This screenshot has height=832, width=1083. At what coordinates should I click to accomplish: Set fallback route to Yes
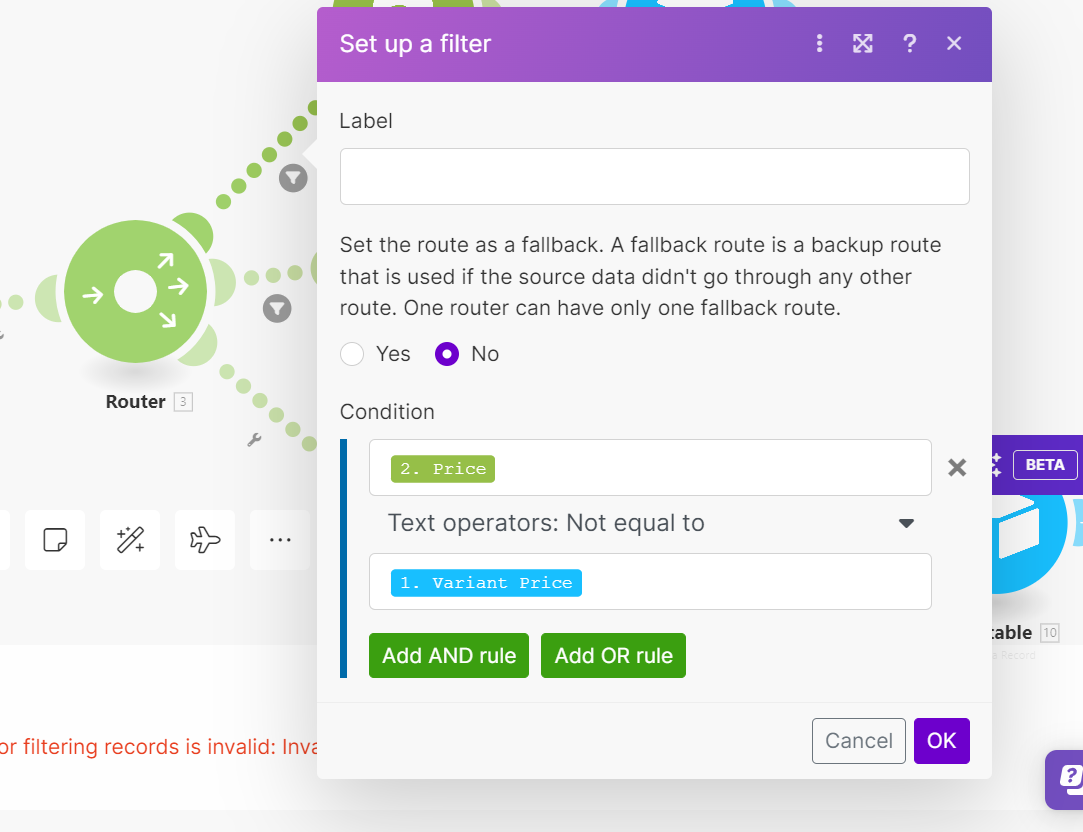352,354
